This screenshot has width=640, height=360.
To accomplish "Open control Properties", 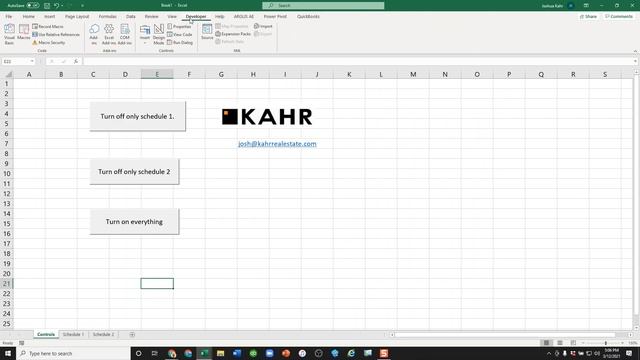I will point(179,26).
